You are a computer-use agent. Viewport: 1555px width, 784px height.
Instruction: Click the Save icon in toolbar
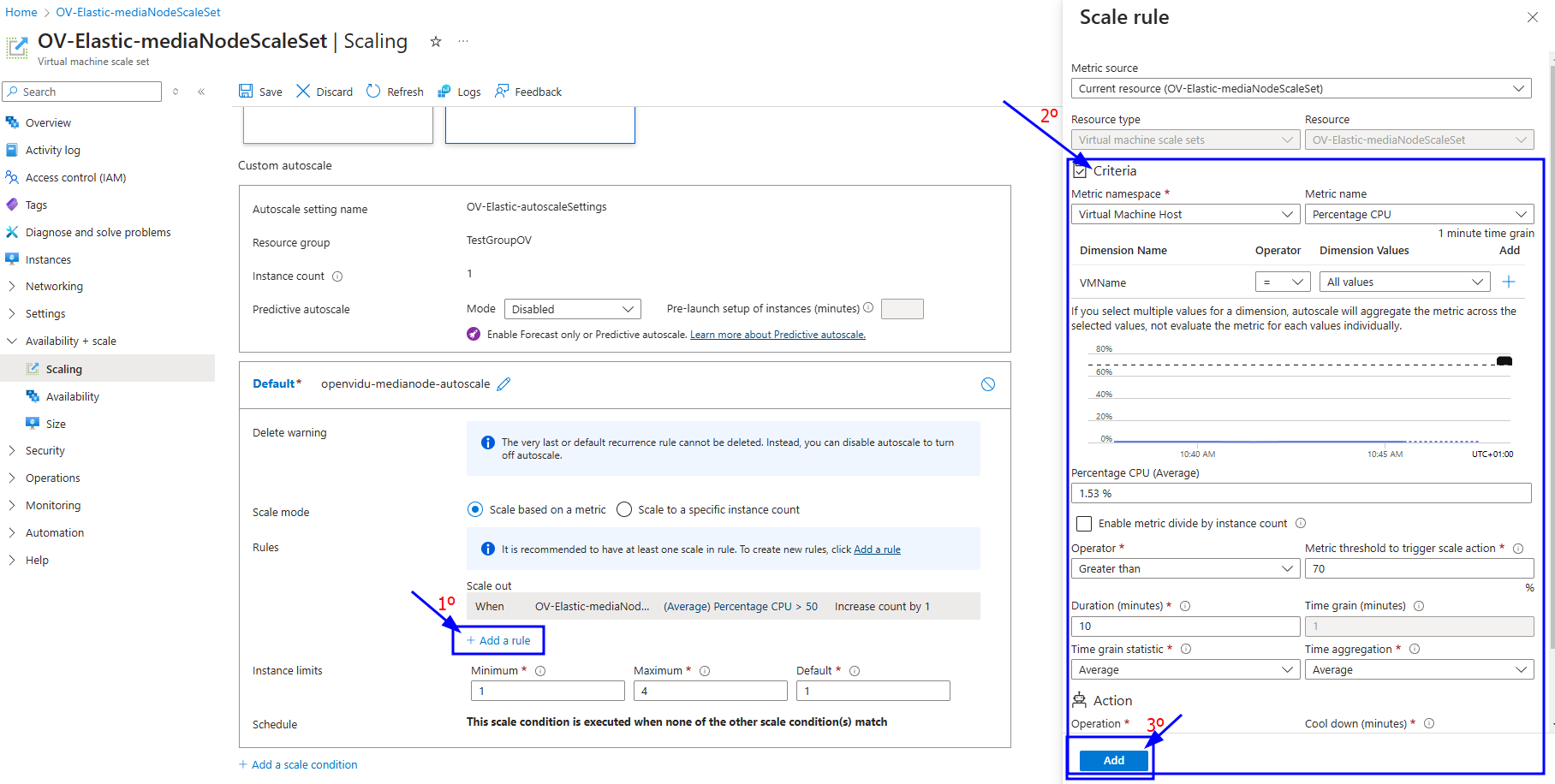(x=246, y=92)
